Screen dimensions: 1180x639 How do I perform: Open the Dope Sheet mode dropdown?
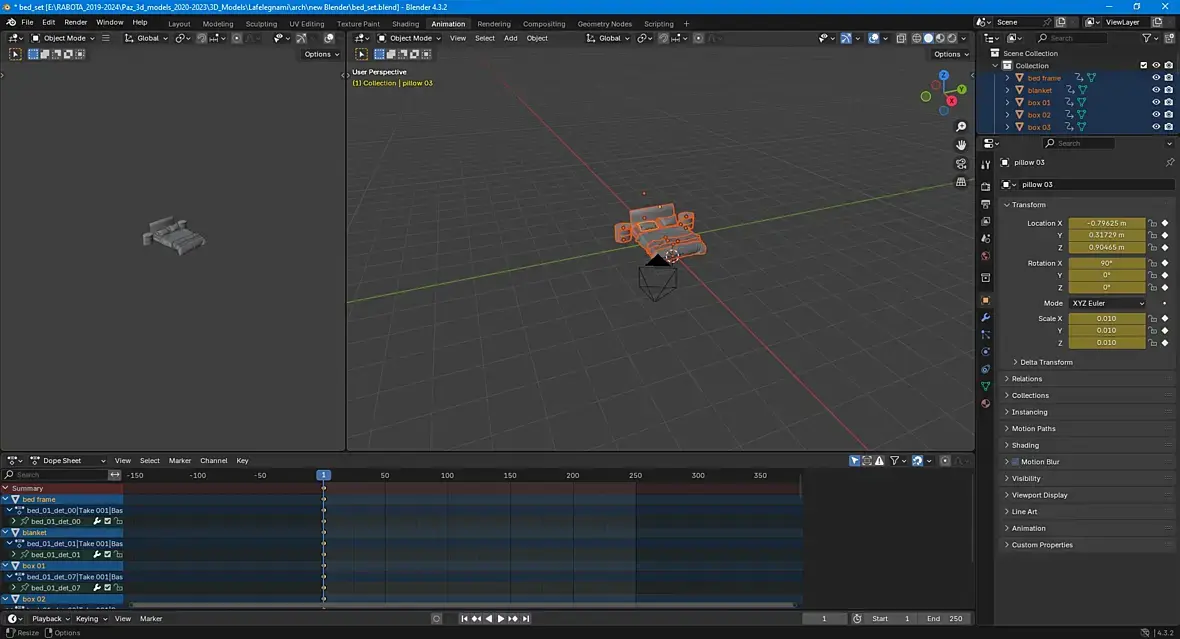pos(67,461)
